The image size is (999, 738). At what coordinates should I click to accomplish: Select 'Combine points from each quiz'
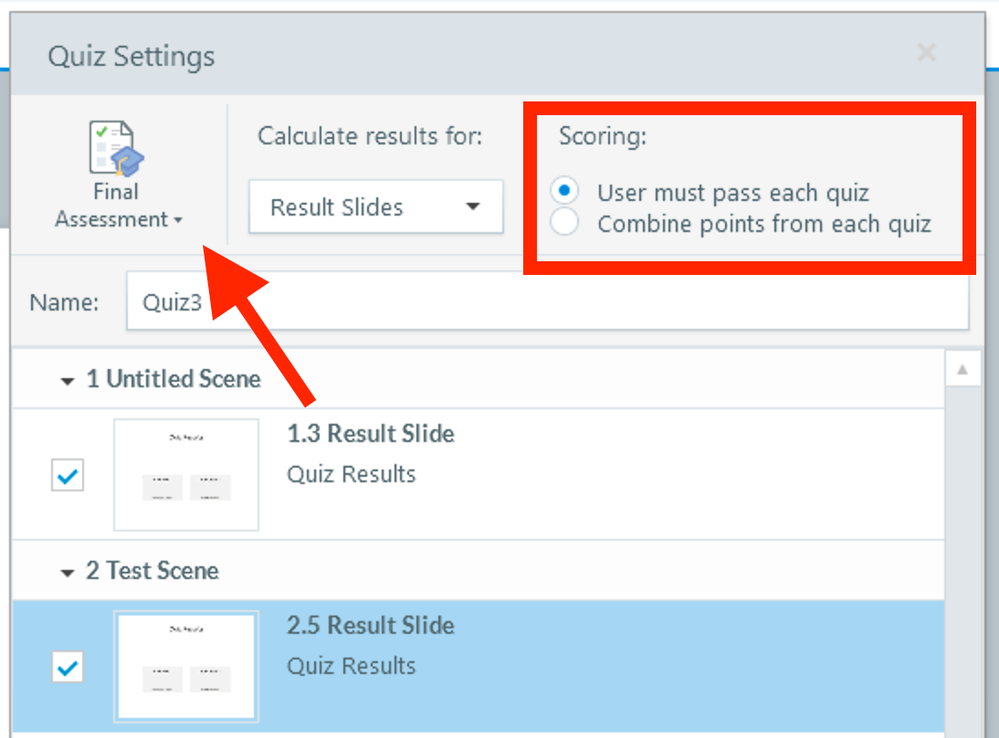tap(566, 223)
